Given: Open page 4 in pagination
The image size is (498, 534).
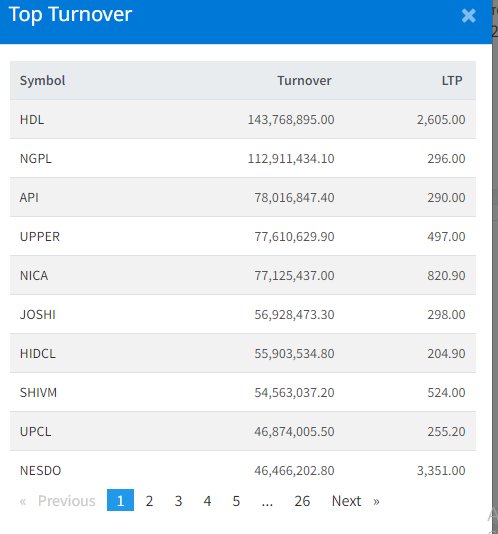Looking at the screenshot, I should point(207,501).
